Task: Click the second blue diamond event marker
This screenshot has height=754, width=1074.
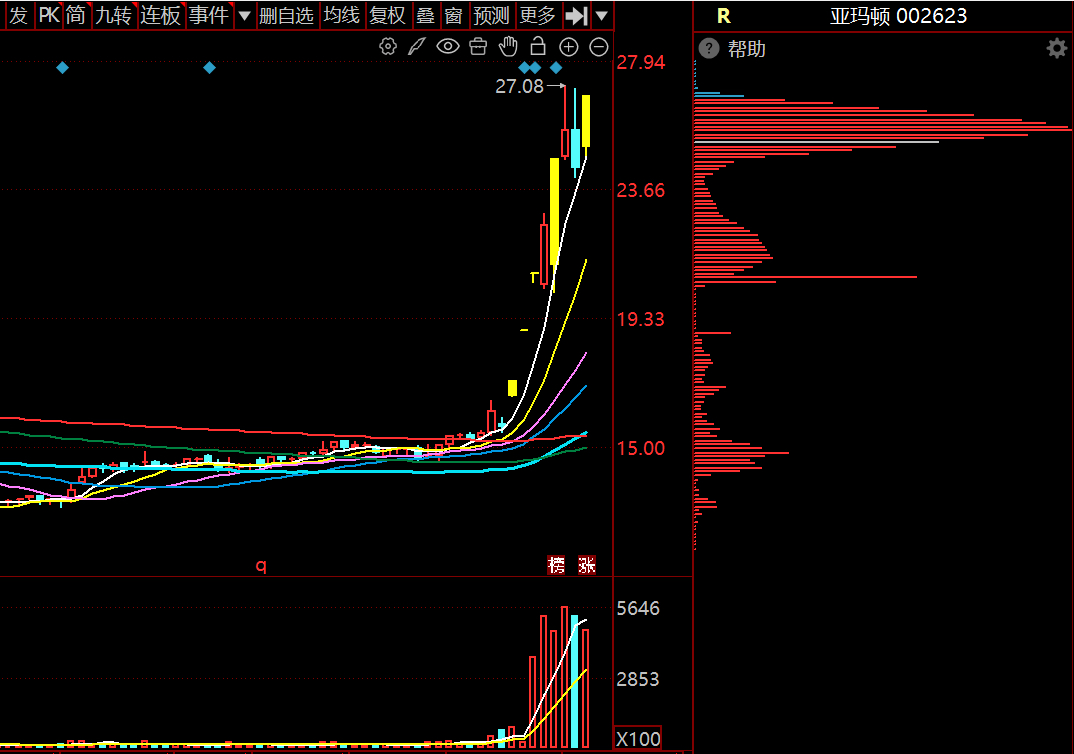Action: tap(210, 67)
